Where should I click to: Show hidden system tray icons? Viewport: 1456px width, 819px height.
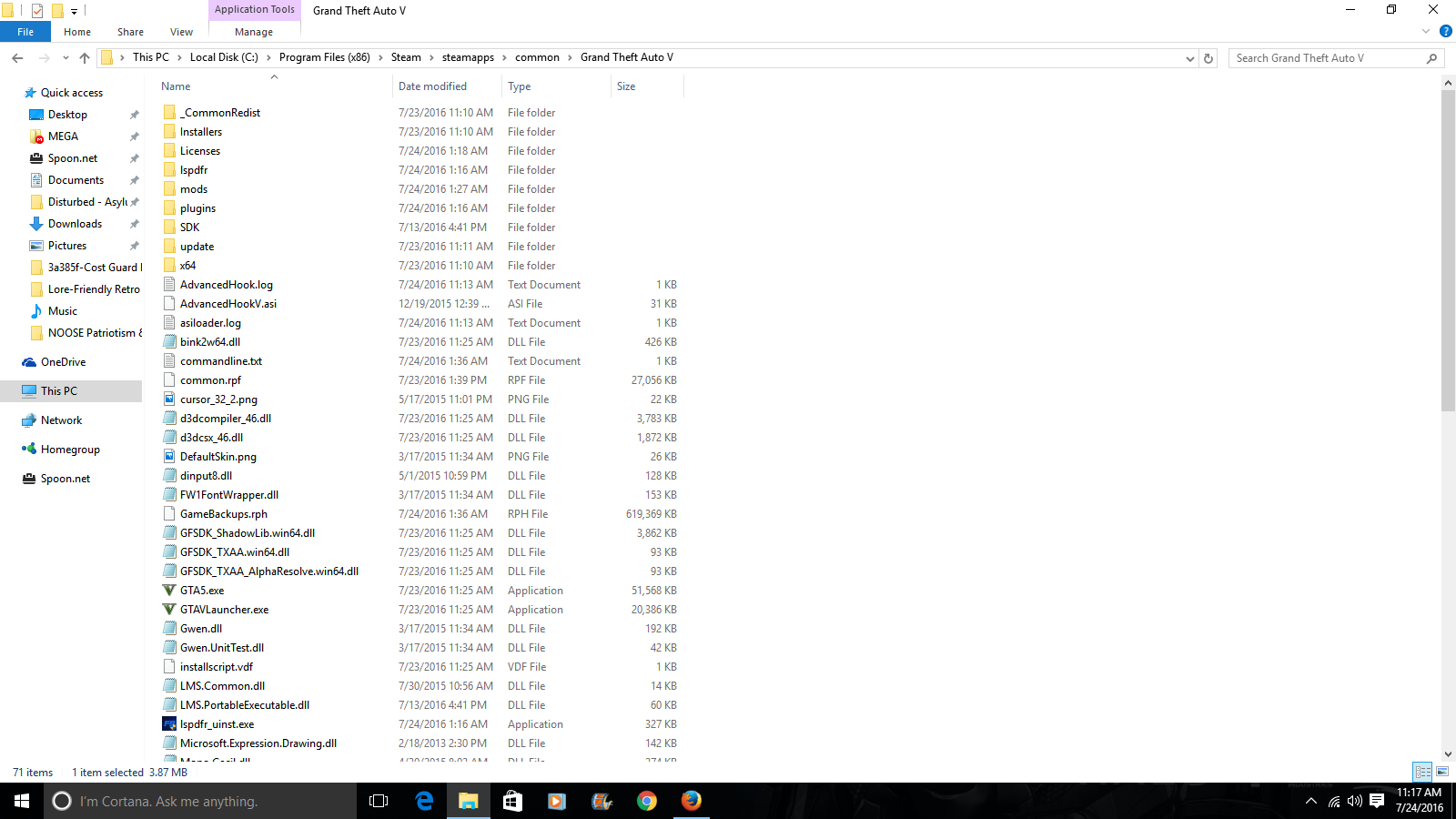[1311, 801]
